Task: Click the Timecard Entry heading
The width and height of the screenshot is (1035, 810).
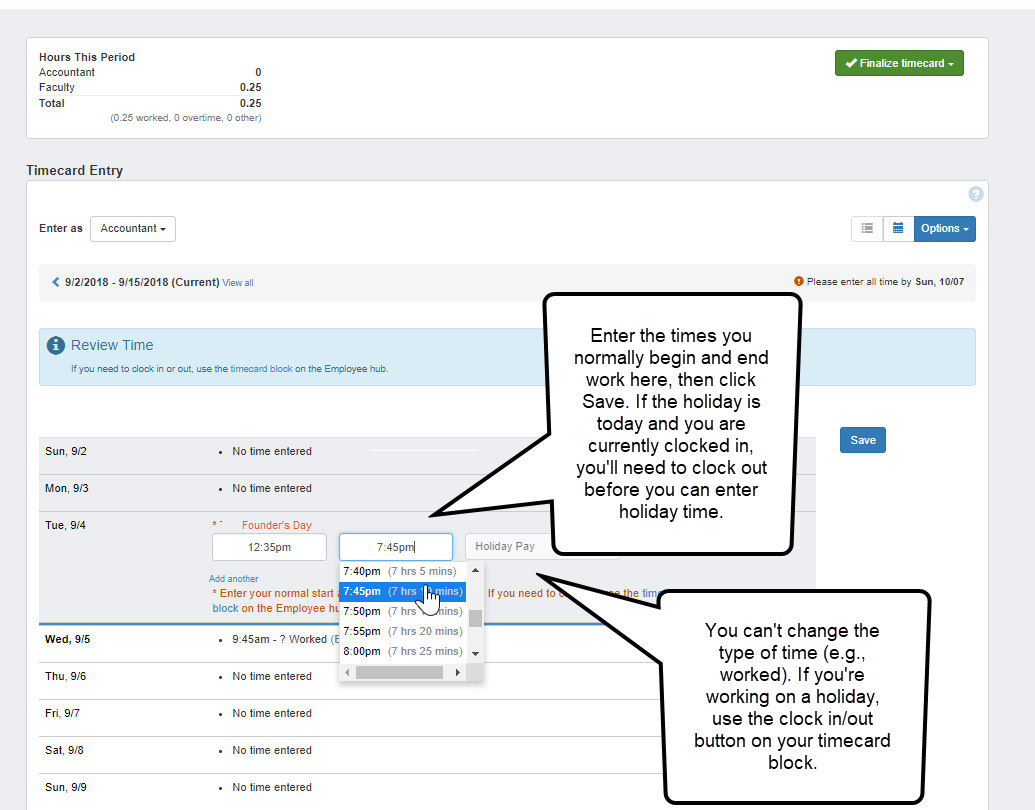Action: pyautogui.click(x=75, y=170)
